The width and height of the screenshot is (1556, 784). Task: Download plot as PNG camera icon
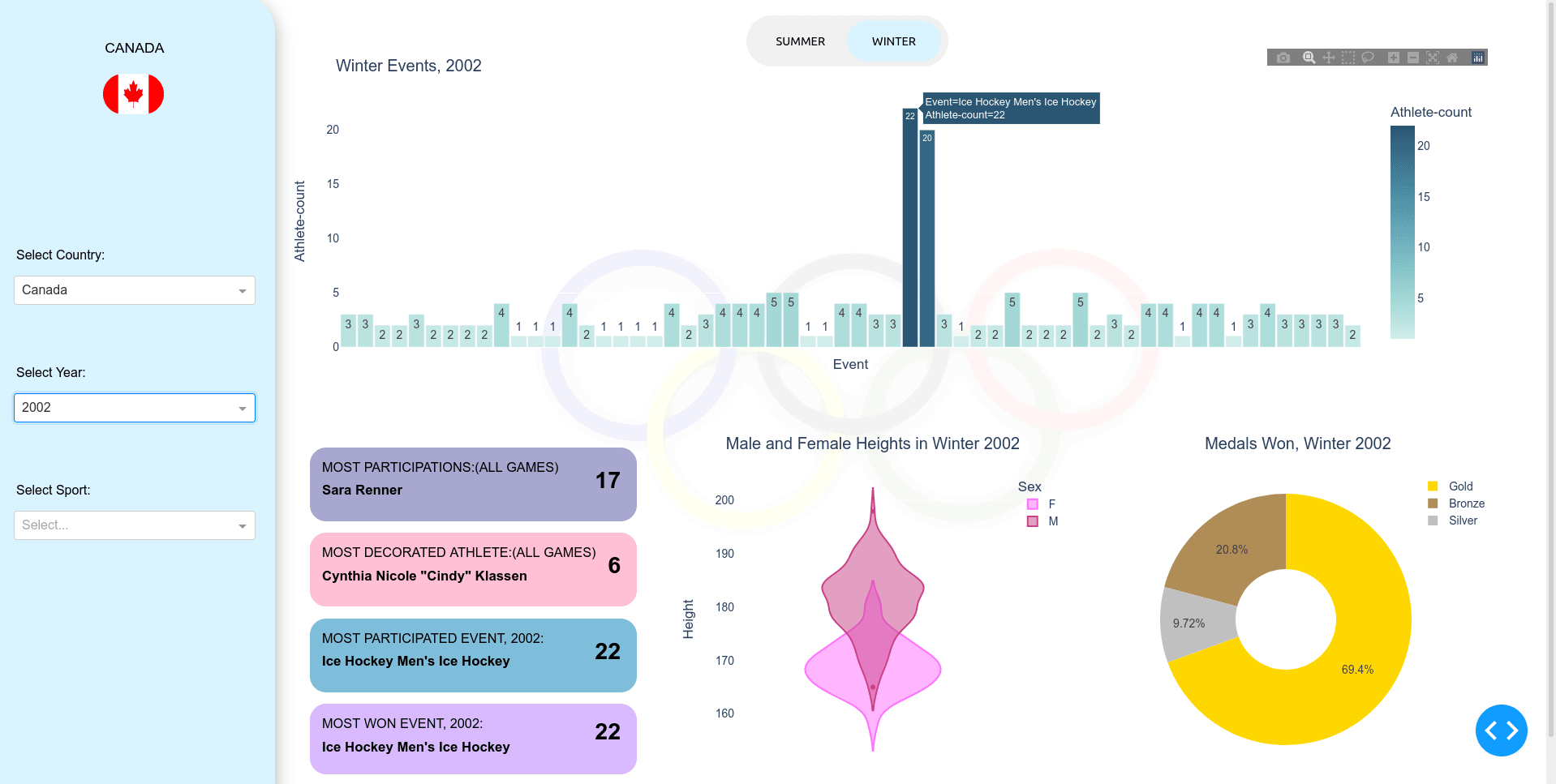pyautogui.click(x=1283, y=58)
